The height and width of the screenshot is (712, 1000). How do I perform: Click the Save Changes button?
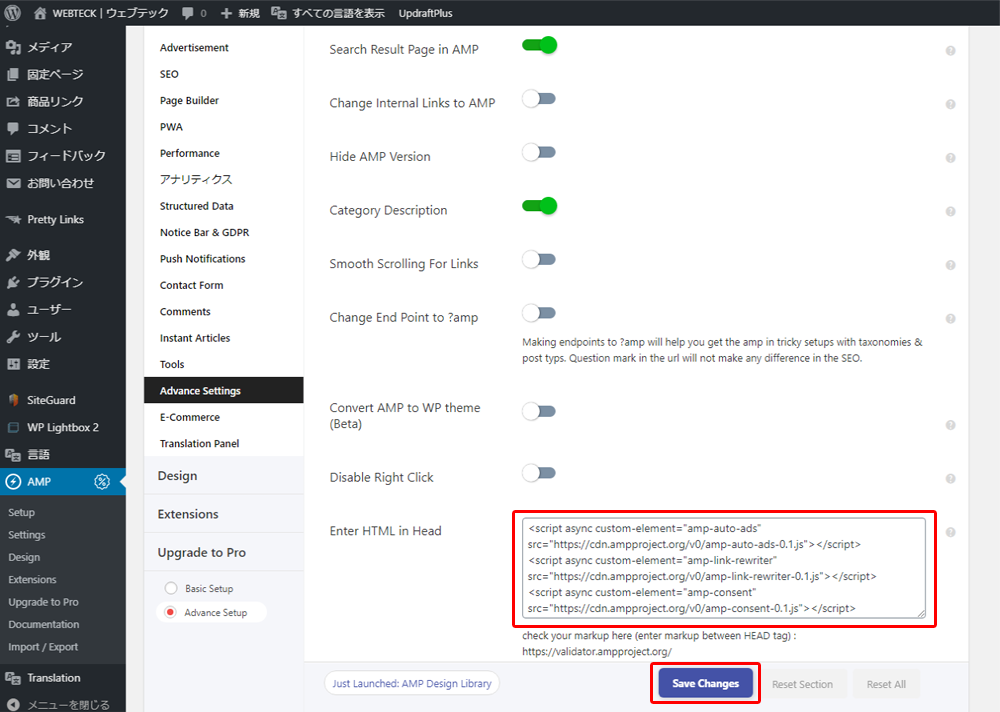pos(705,683)
